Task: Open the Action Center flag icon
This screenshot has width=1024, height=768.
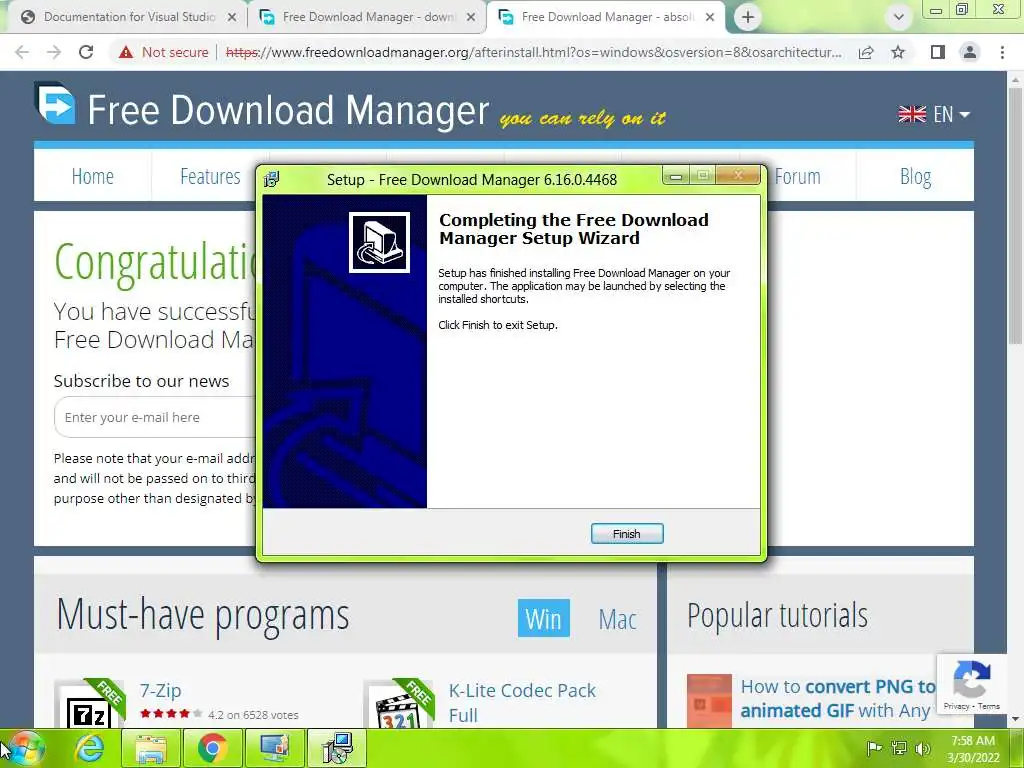Action: tap(874, 748)
